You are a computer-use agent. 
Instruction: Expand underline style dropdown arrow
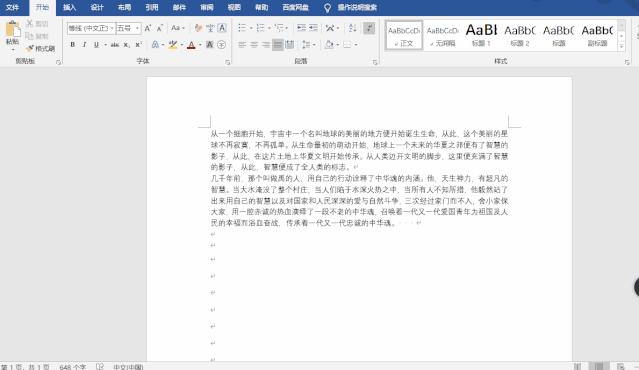click(x=105, y=45)
